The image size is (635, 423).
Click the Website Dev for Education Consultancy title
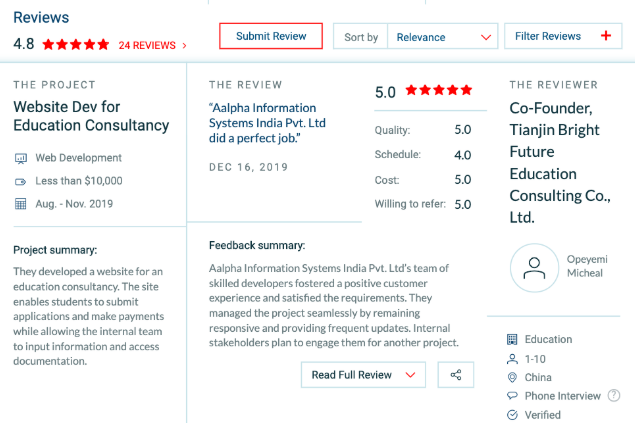pyautogui.click(x=91, y=116)
